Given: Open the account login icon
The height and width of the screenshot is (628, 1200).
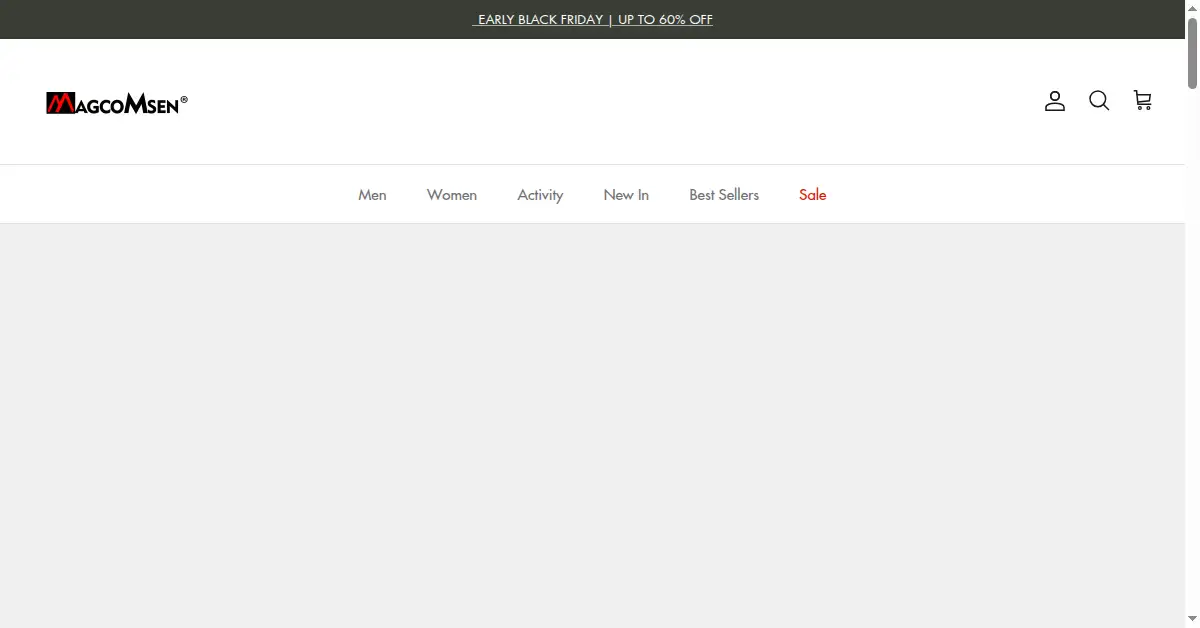Looking at the screenshot, I should [x=1055, y=101].
